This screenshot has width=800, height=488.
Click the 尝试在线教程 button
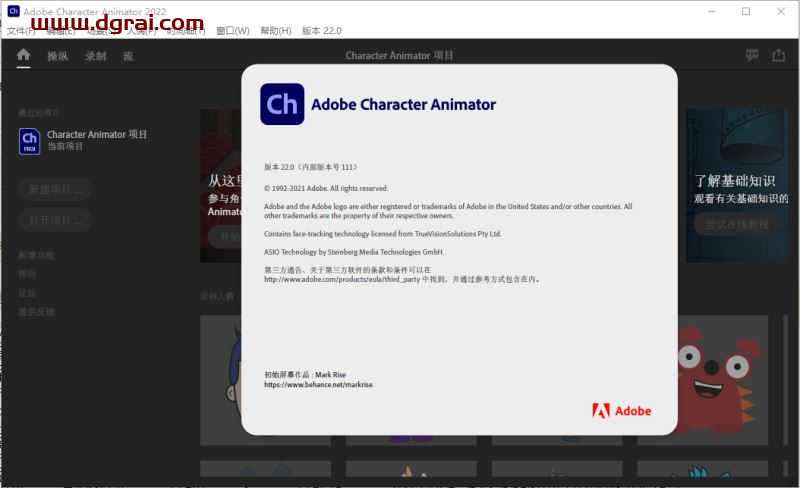[737, 224]
